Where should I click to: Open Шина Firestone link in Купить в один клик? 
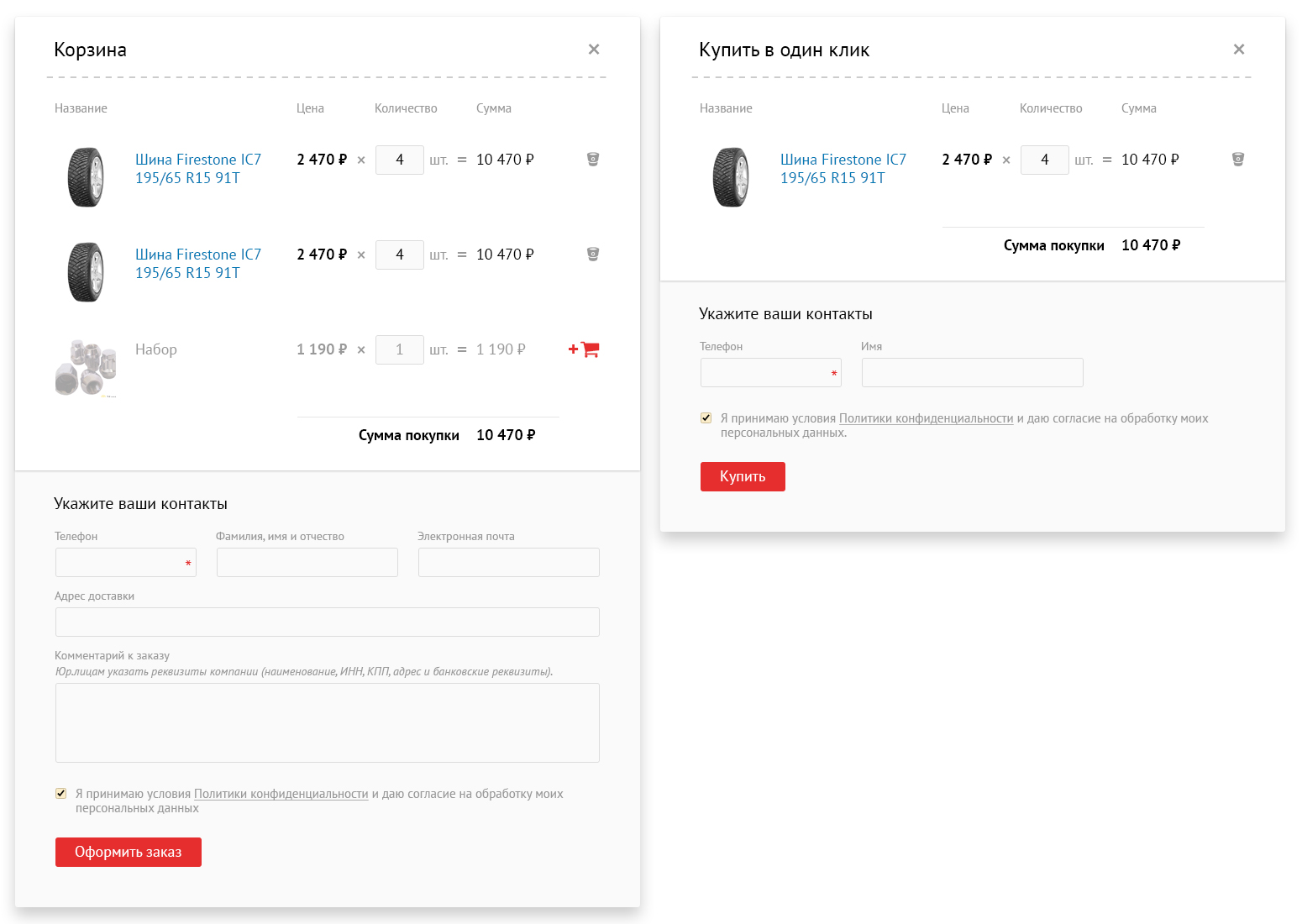[843, 169]
